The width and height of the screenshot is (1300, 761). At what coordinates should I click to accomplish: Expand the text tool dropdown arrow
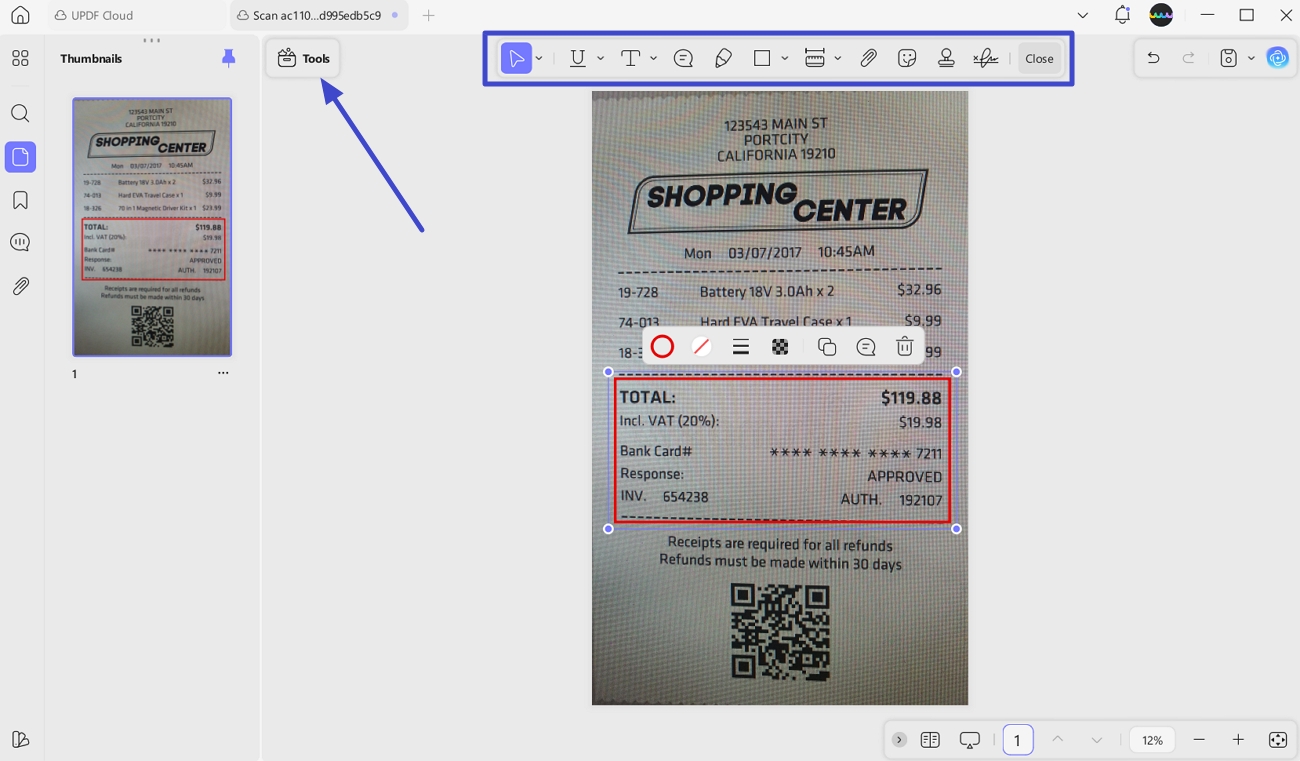coord(653,58)
